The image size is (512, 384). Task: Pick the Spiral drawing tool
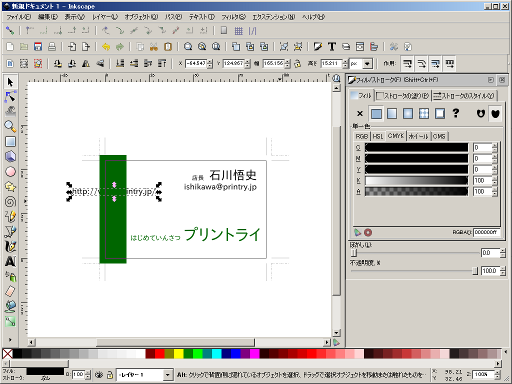10,202
